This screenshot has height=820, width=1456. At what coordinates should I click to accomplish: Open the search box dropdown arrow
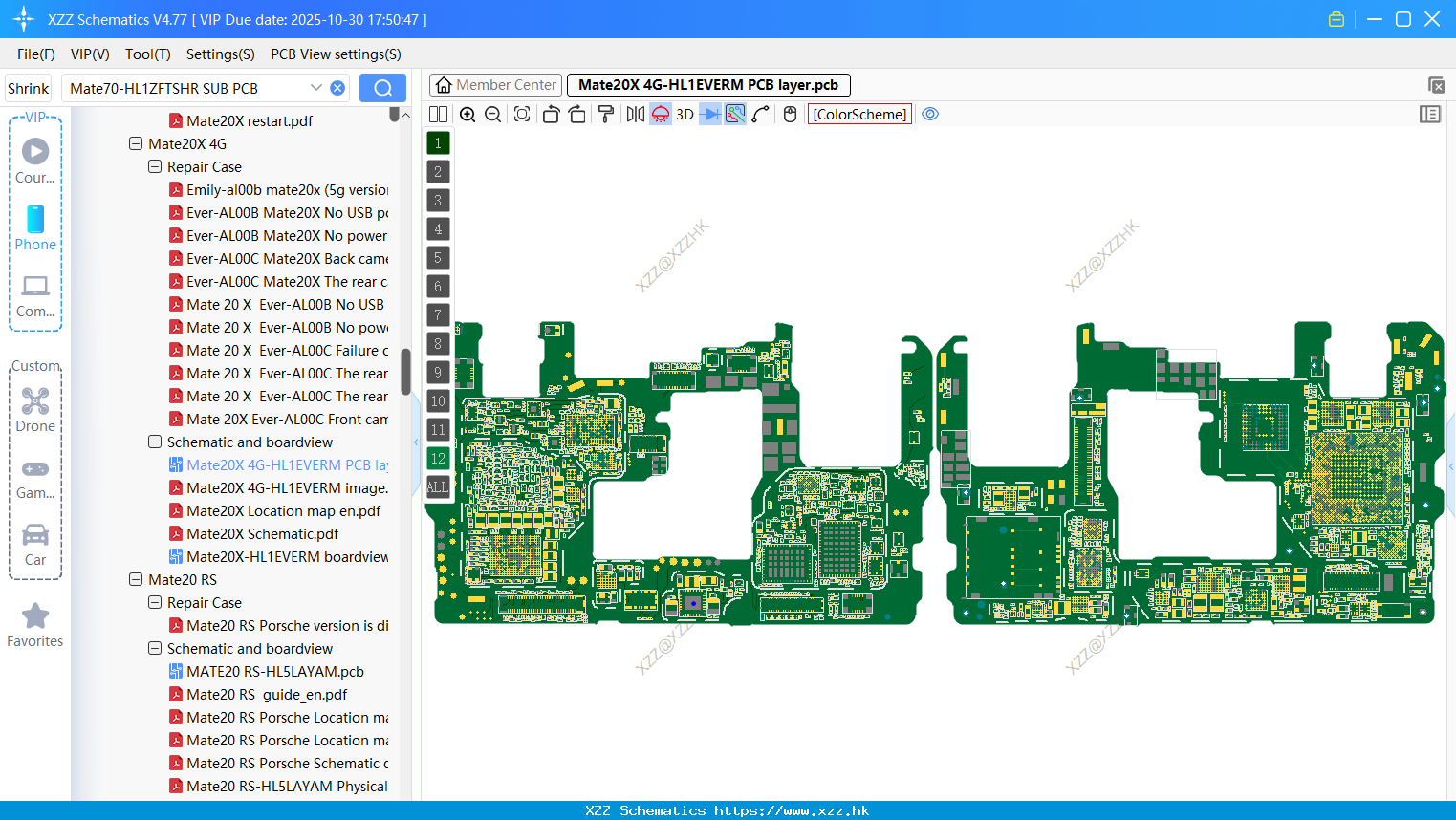316,88
